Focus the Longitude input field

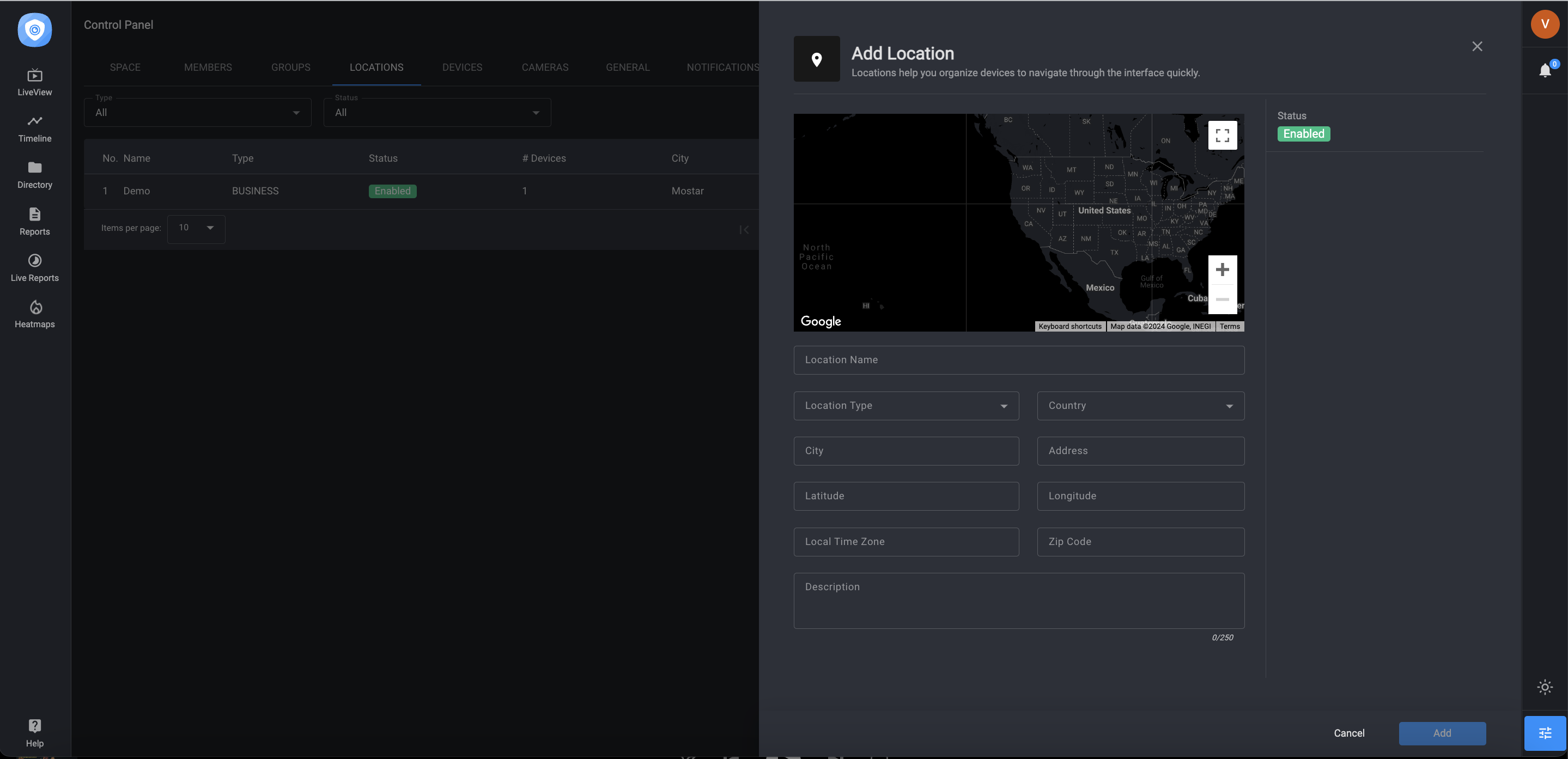(1140, 496)
